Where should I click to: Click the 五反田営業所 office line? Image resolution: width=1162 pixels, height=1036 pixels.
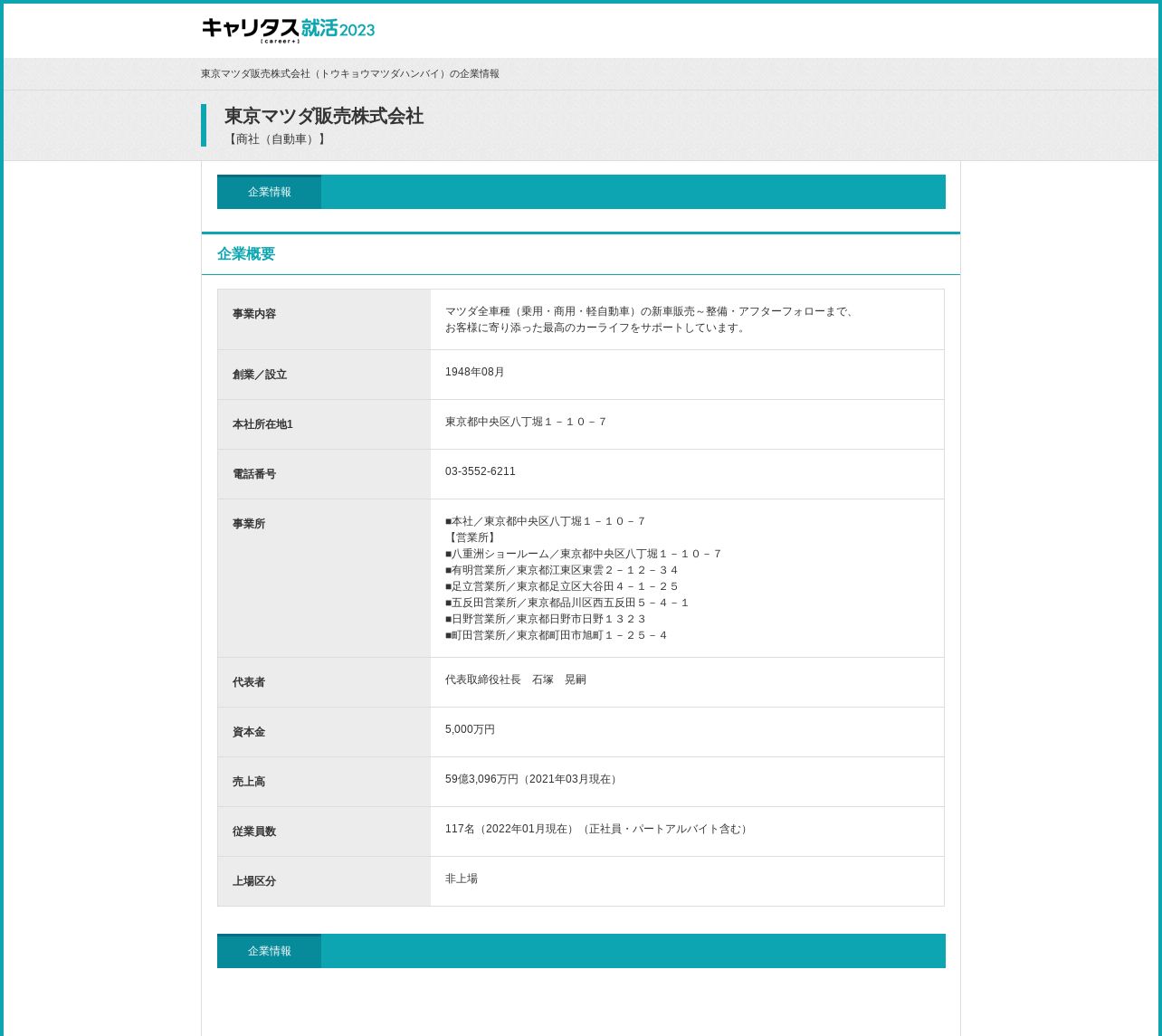[x=567, y=603]
